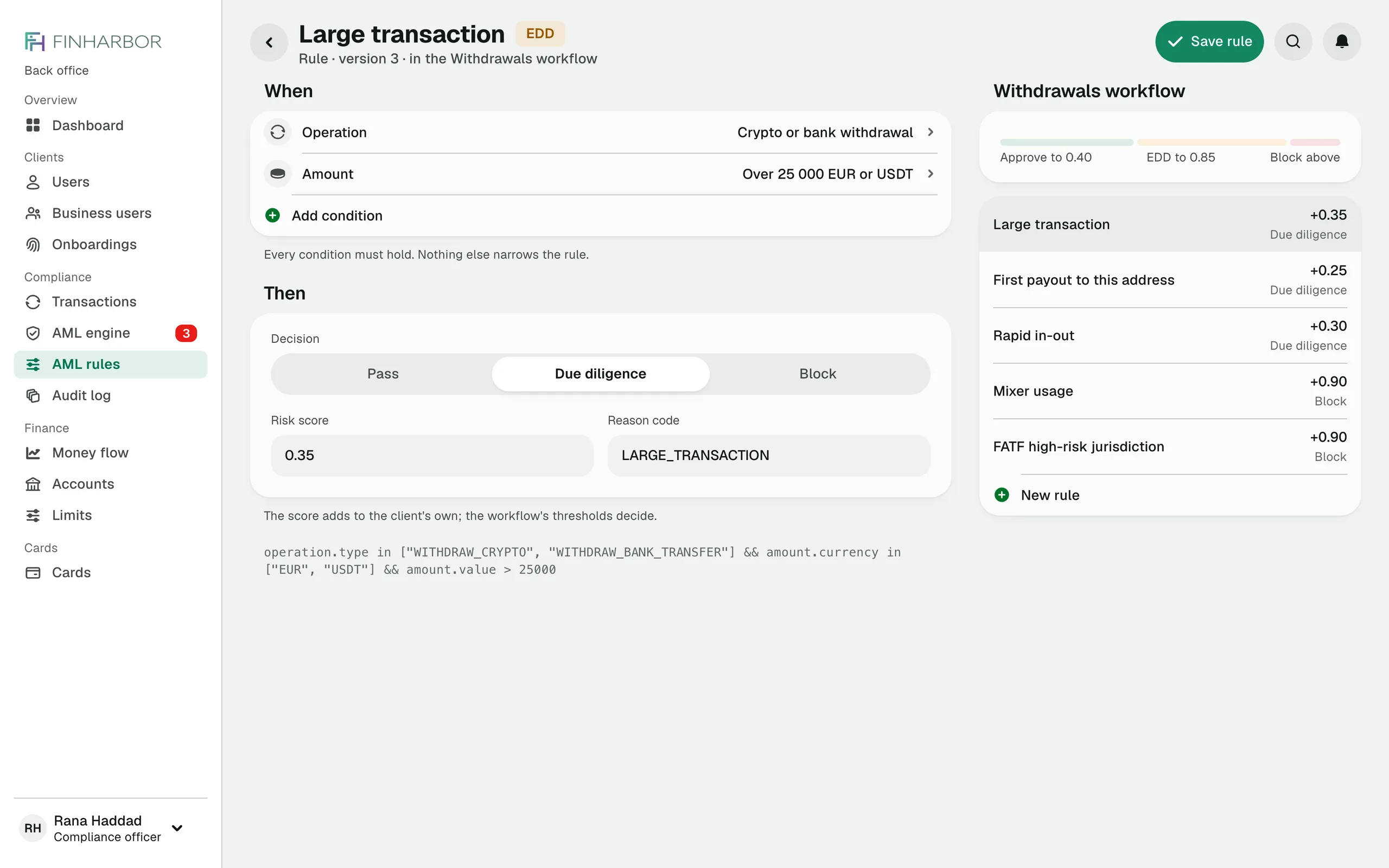The width and height of the screenshot is (1389, 868).
Task: Click the Limits sliders icon
Action: pyautogui.click(x=33, y=515)
